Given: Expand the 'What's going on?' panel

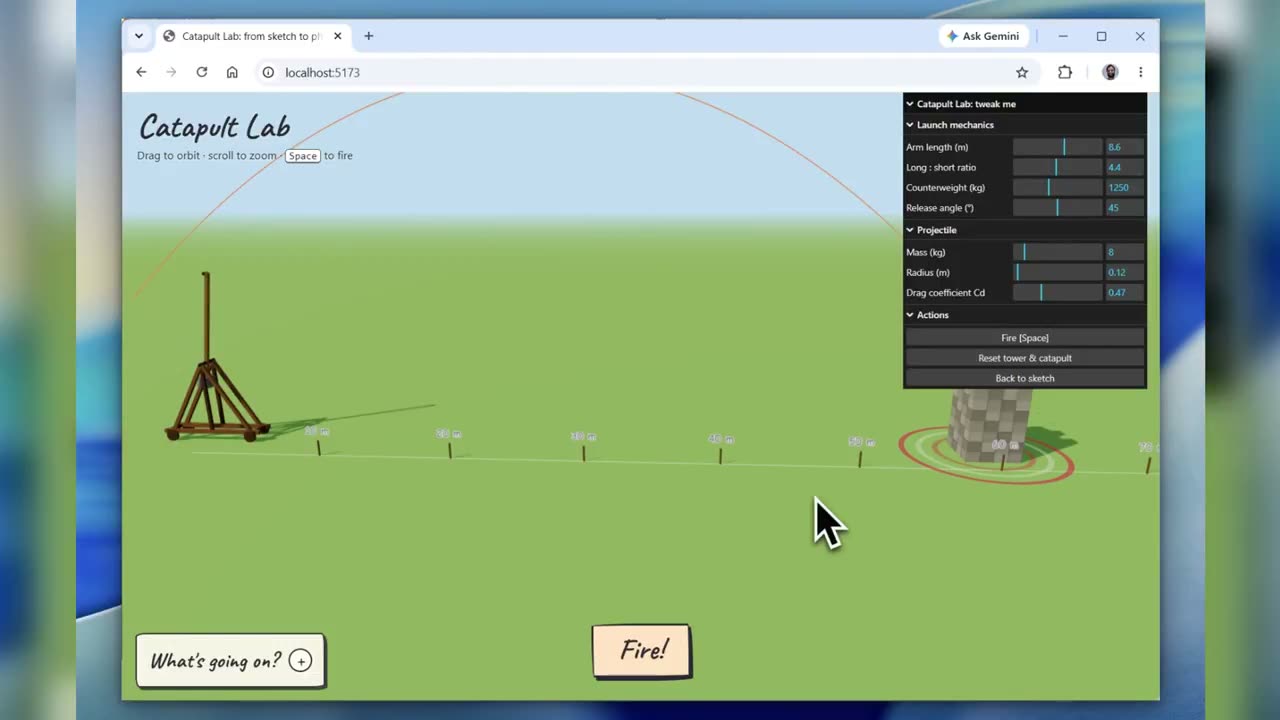Looking at the screenshot, I should pos(231,661).
